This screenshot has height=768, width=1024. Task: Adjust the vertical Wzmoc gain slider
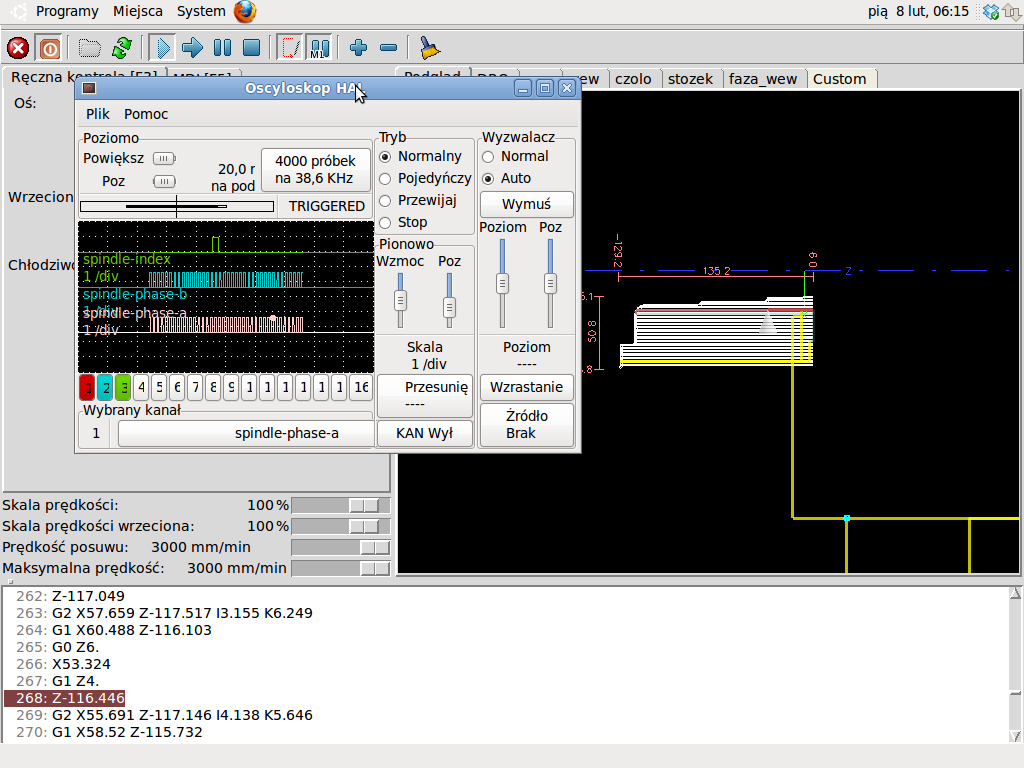click(x=400, y=300)
